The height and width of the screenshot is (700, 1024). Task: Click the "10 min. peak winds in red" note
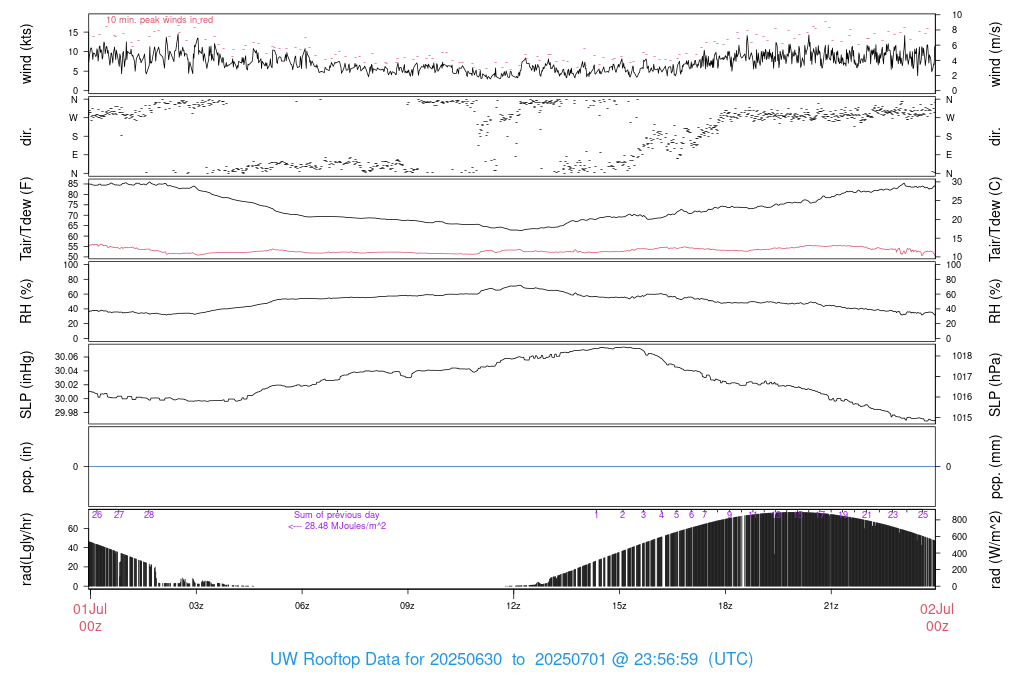[159, 20]
